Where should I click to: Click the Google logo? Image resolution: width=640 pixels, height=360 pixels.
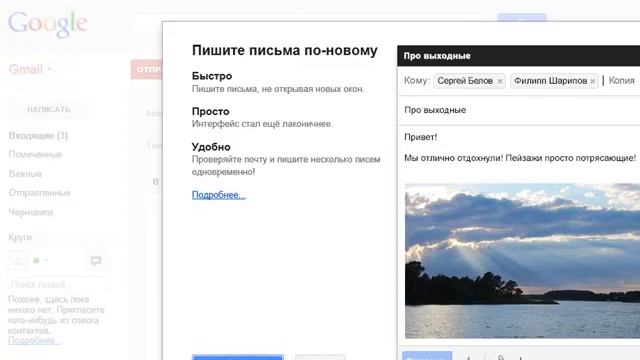[x=48, y=24]
